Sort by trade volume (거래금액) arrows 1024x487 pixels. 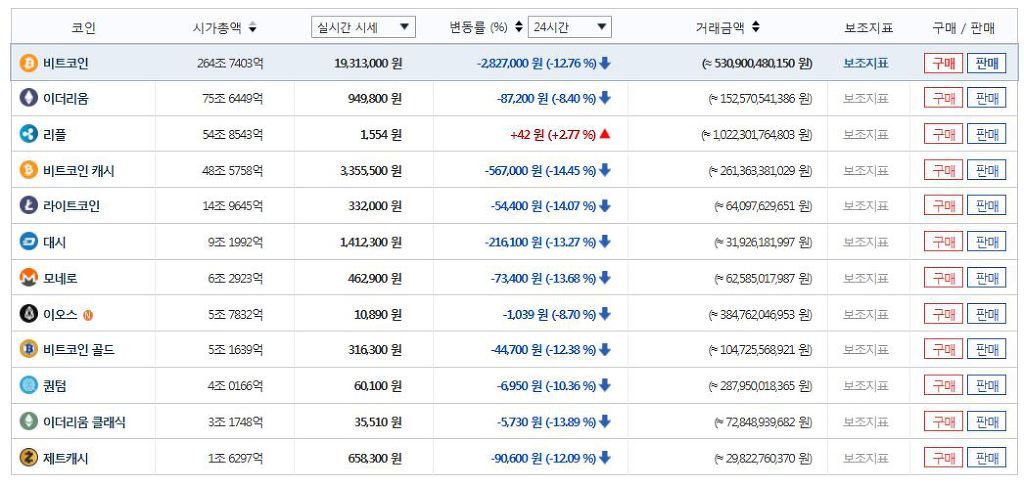[x=756, y=27]
